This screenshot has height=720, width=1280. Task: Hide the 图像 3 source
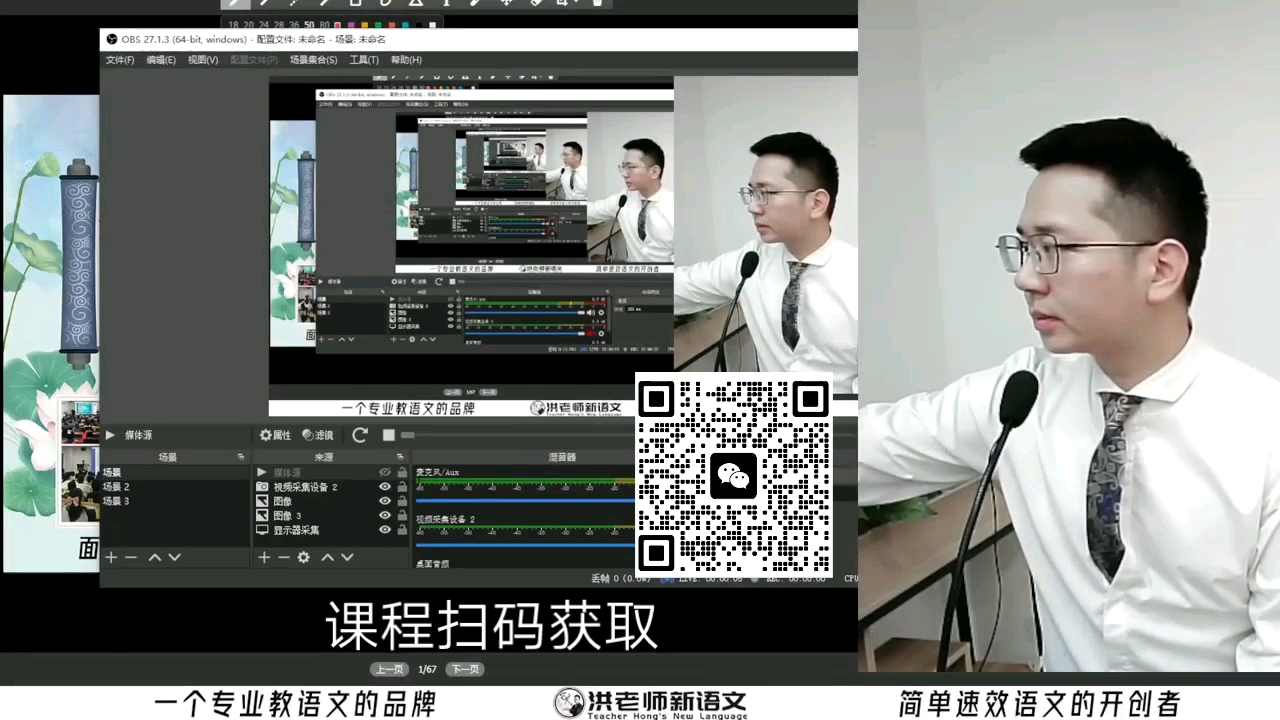coord(385,515)
